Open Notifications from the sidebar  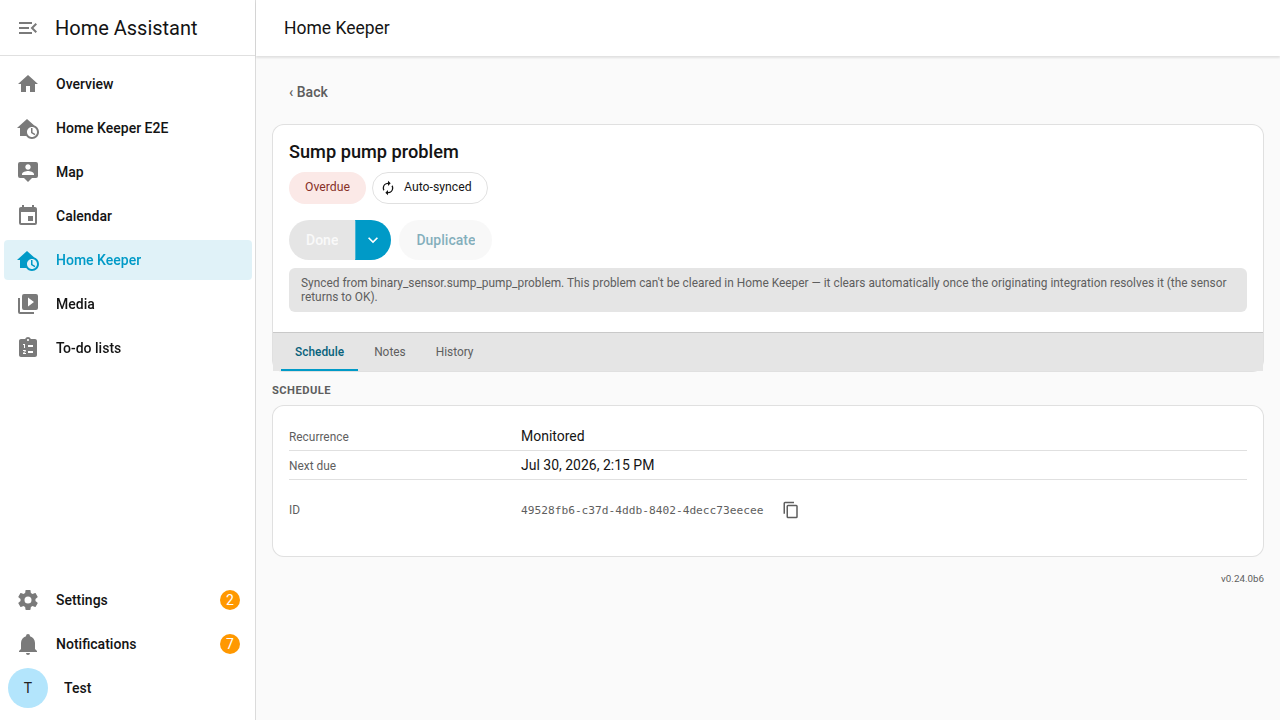(128, 644)
